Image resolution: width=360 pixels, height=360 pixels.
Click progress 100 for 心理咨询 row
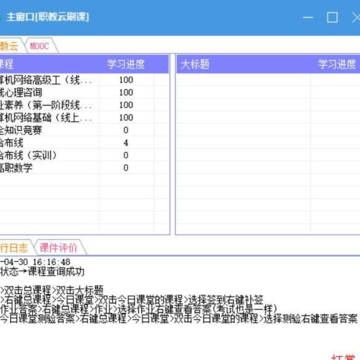[126, 92]
